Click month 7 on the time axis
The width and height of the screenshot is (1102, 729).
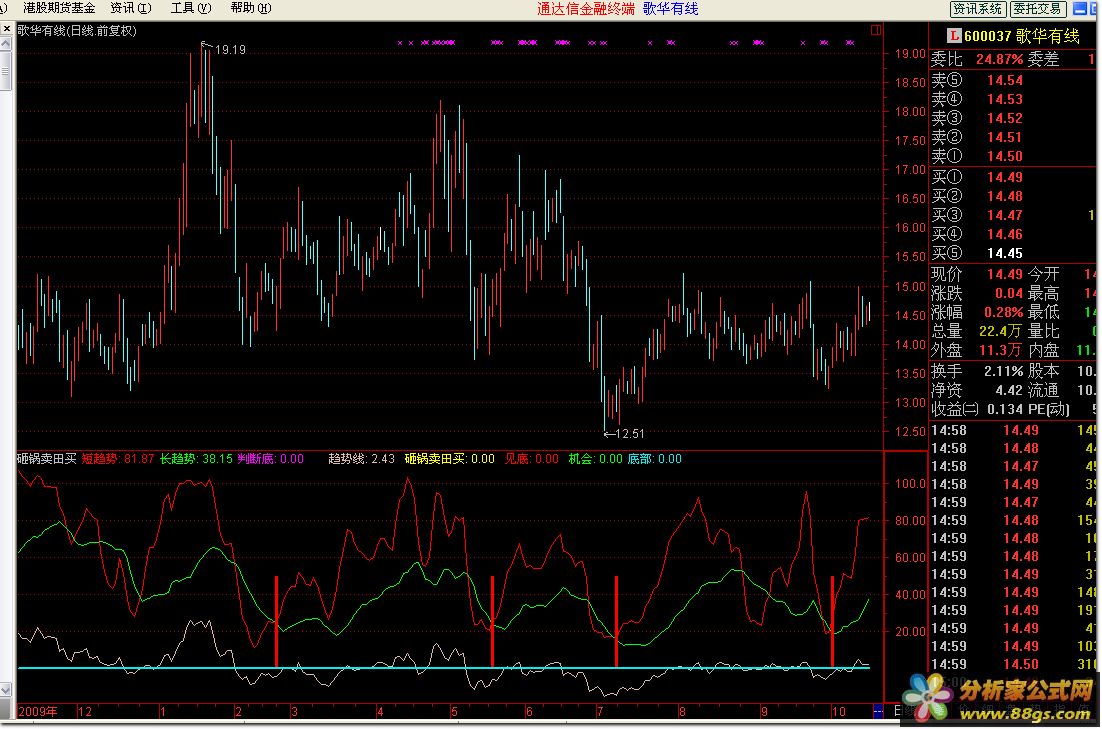(x=599, y=711)
